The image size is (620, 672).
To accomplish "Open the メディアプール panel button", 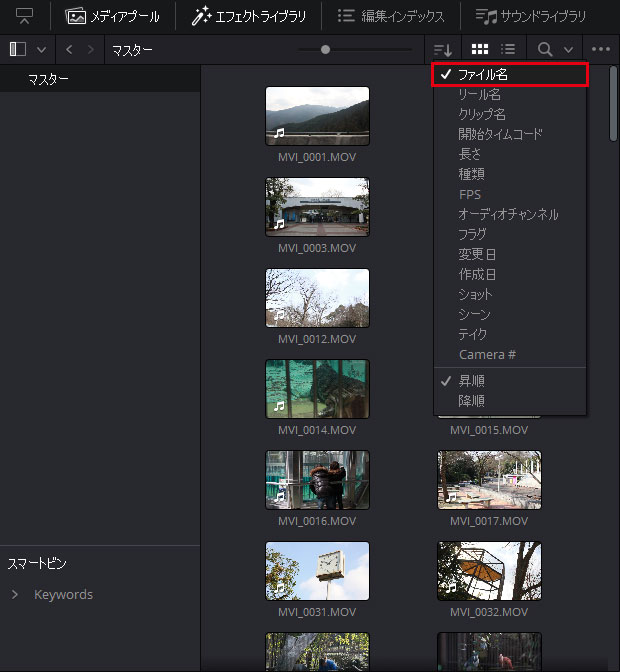I will (113, 16).
